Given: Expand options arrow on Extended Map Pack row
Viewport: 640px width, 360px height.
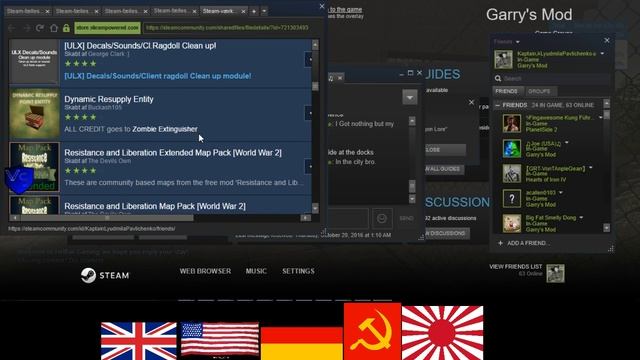Looking at the screenshot, I should (309, 167).
